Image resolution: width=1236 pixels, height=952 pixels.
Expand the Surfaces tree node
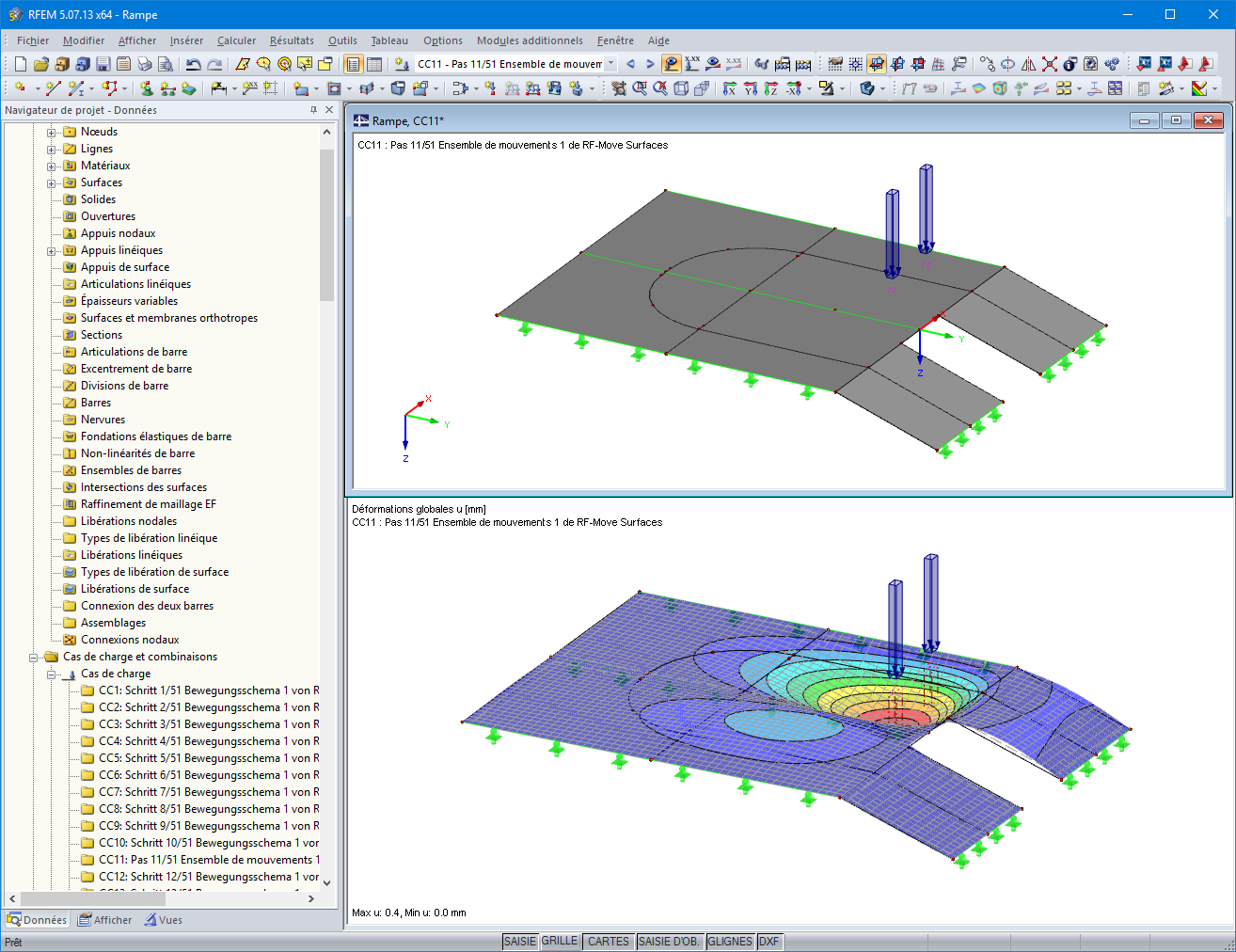[x=53, y=182]
